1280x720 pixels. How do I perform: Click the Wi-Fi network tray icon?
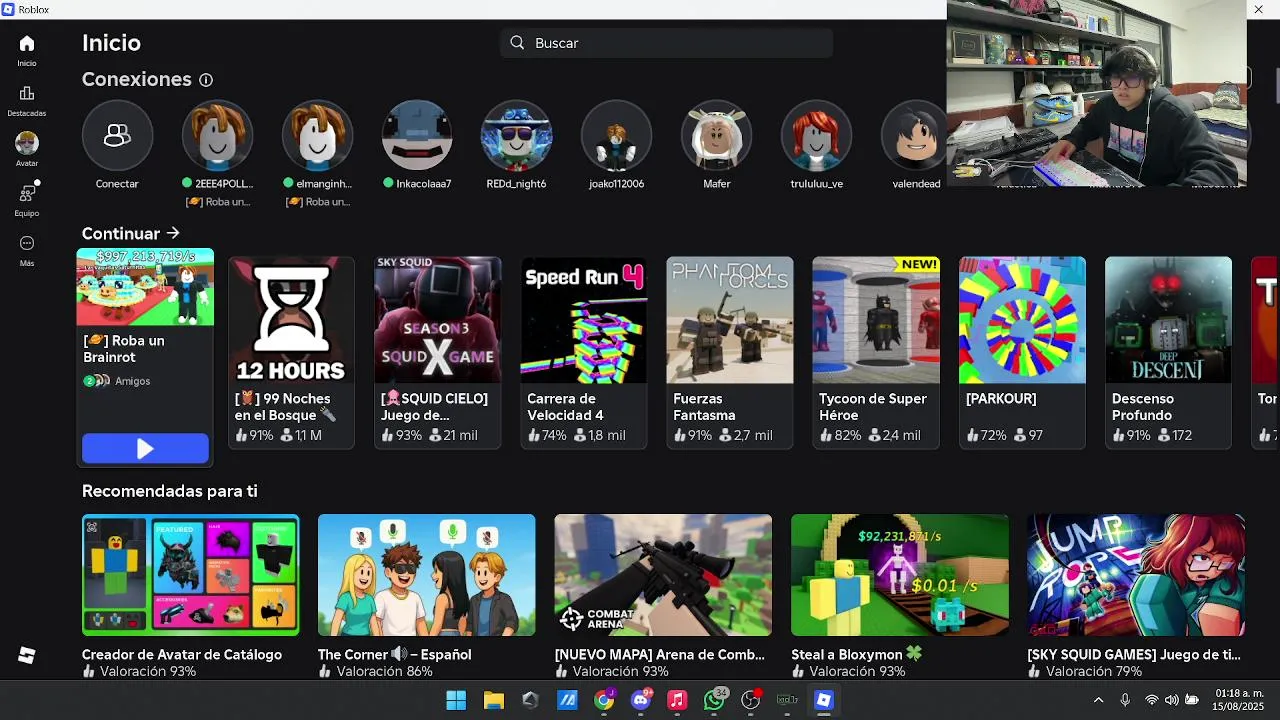1151,700
